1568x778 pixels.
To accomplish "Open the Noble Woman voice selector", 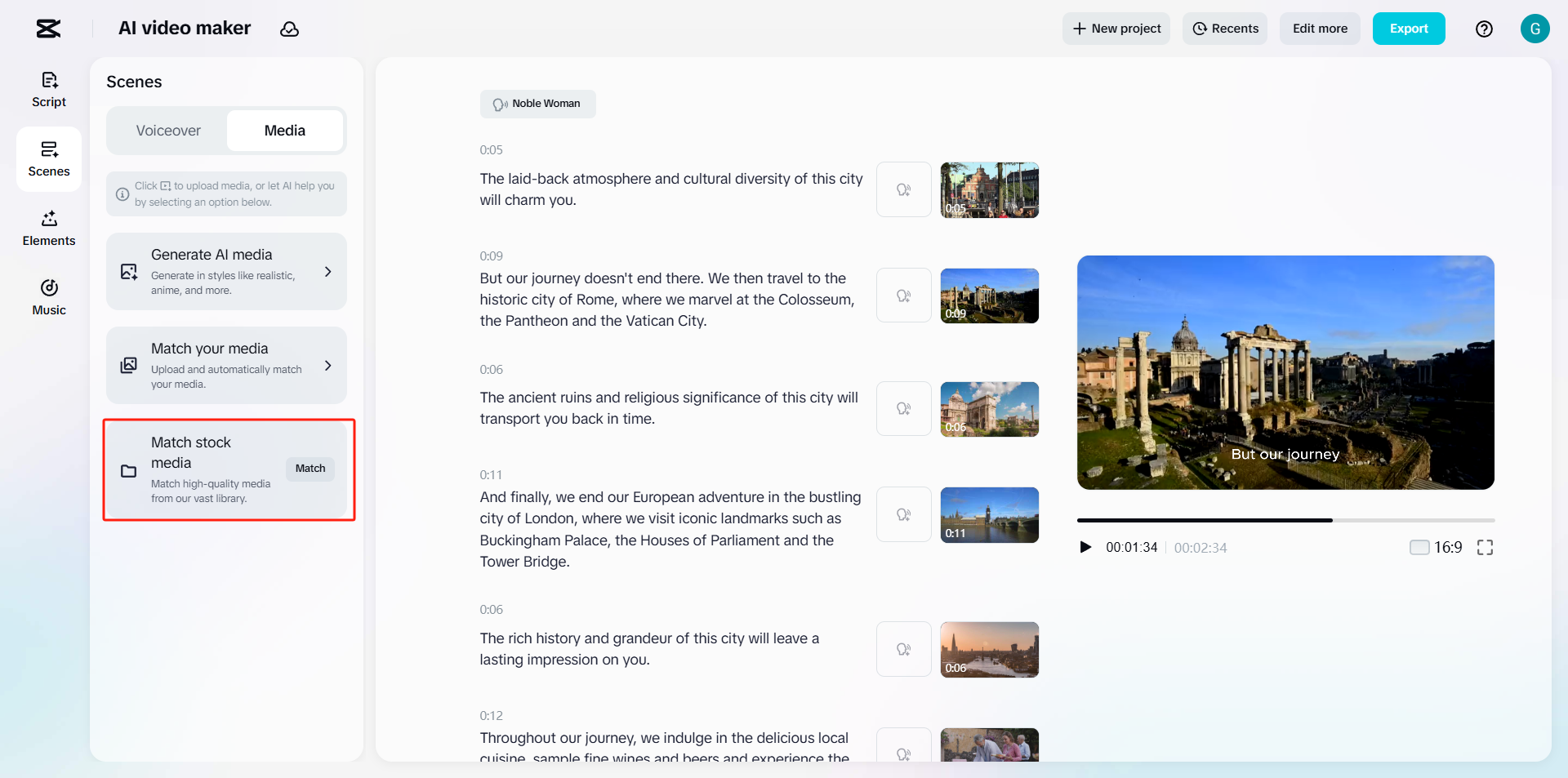I will (537, 104).
